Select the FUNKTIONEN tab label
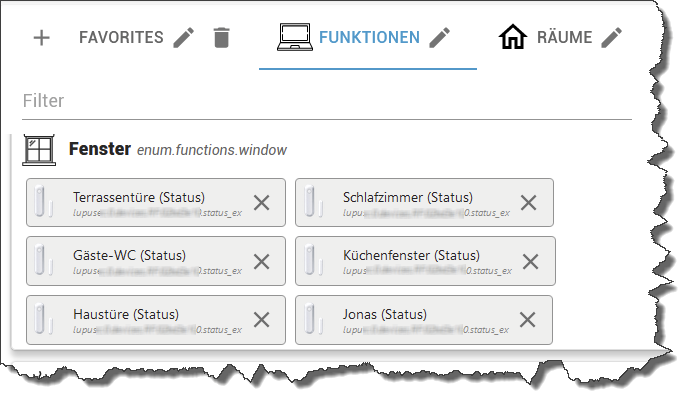695x407 pixels. click(369, 38)
